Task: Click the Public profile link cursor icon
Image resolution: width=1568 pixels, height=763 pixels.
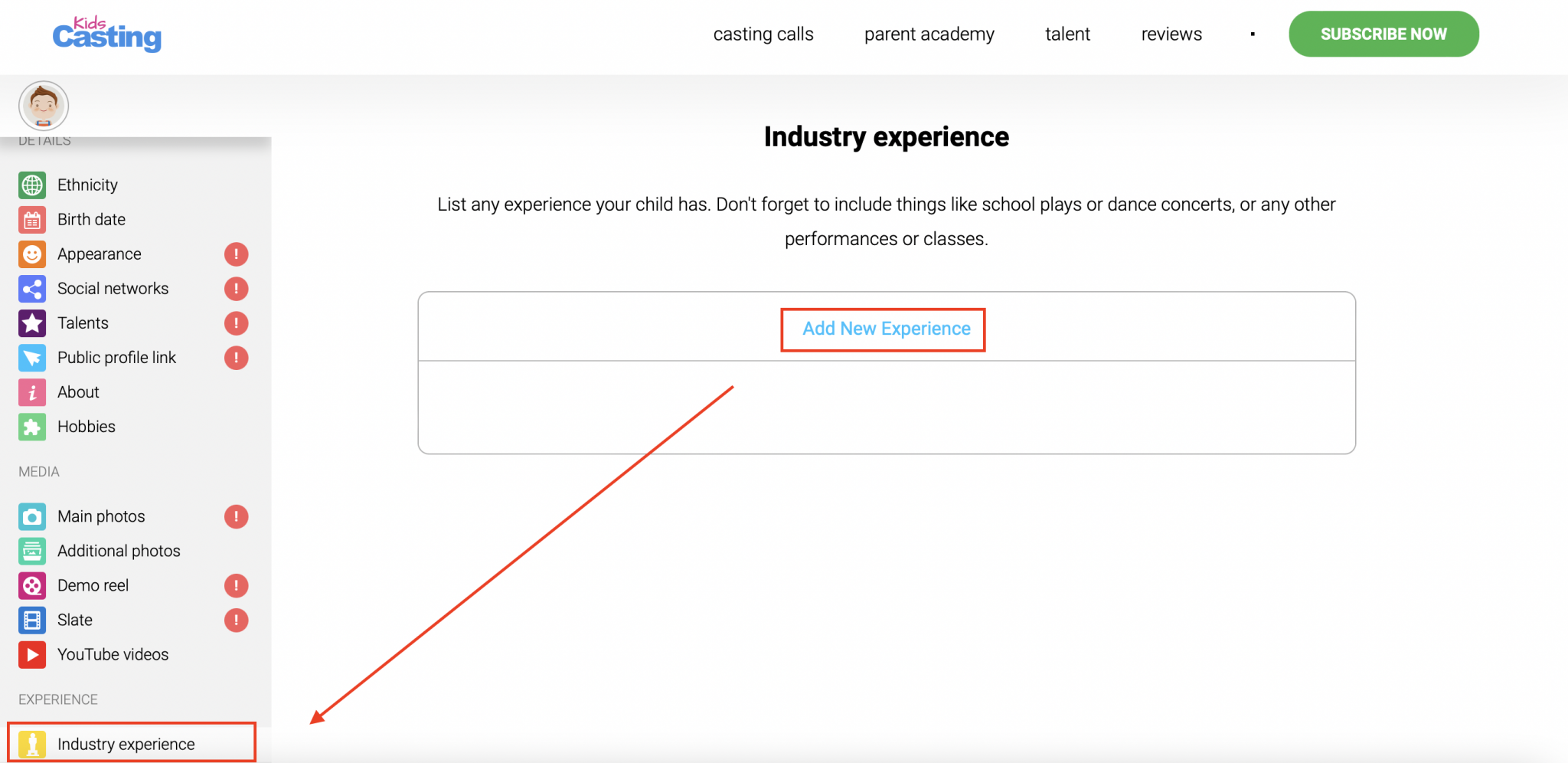Action: click(32, 358)
